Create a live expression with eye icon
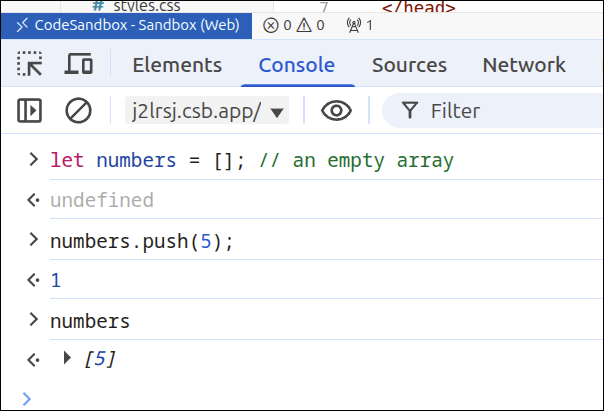 (x=336, y=111)
